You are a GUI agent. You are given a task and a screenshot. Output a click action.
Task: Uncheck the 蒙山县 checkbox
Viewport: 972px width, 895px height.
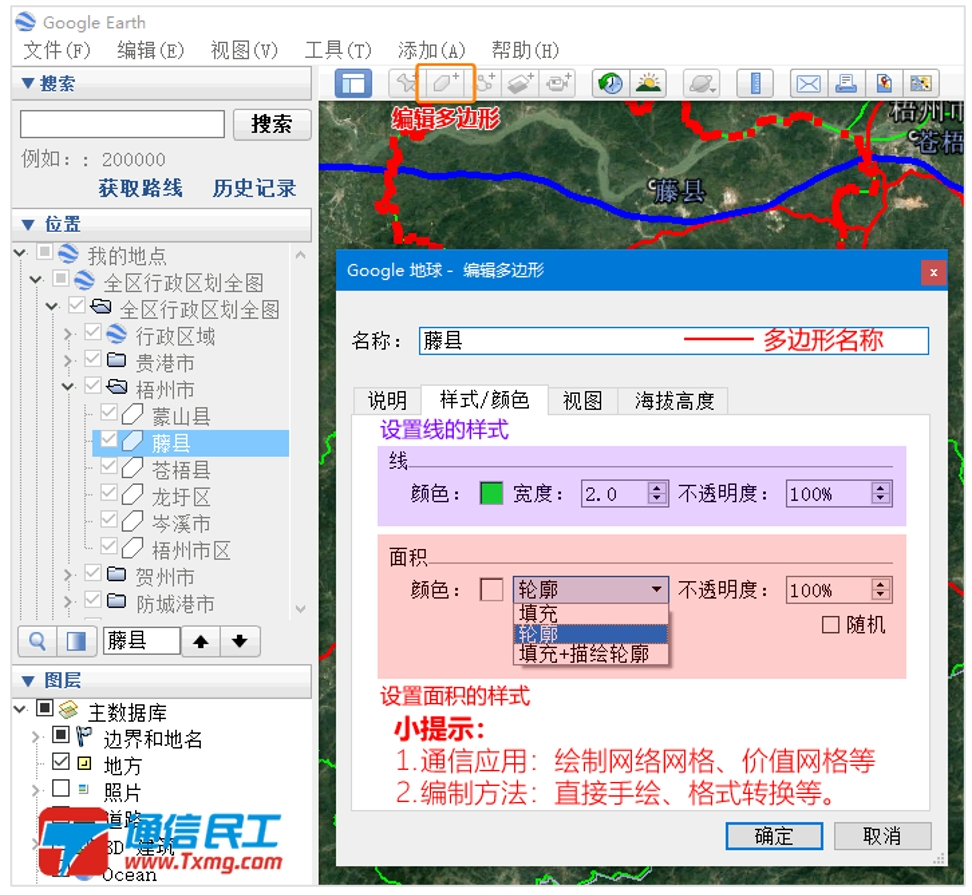click(109, 412)
